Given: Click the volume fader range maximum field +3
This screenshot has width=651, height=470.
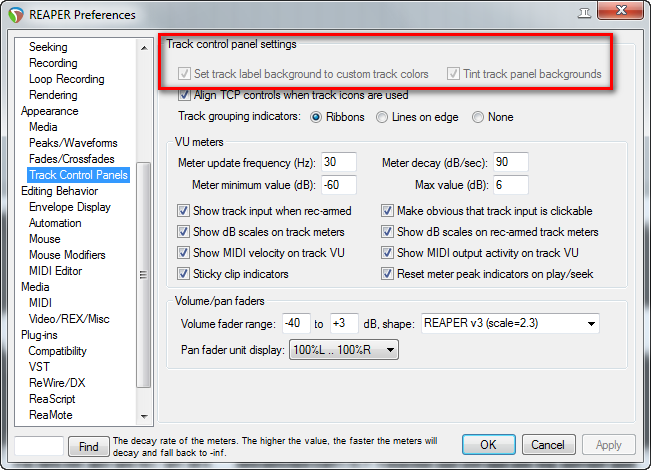Looking at the screenshot, I should 344,323.
